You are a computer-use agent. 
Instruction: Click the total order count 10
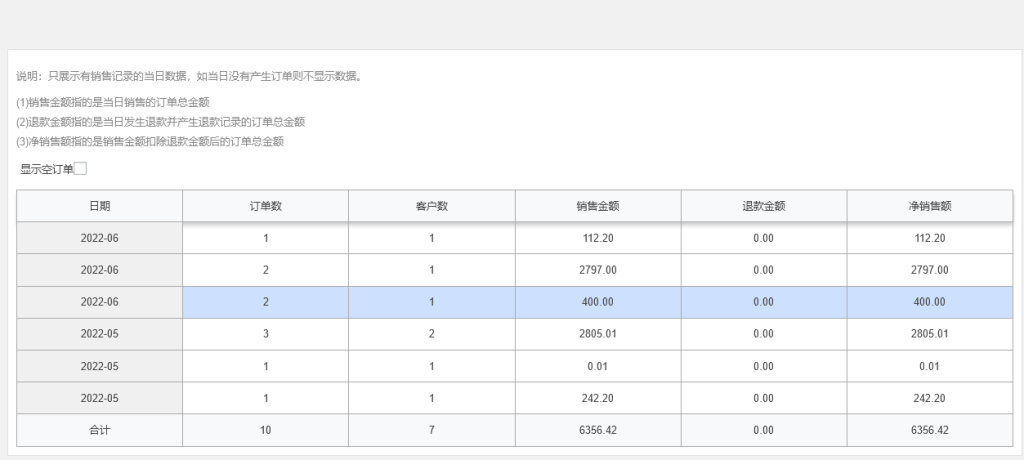point(265,430)
